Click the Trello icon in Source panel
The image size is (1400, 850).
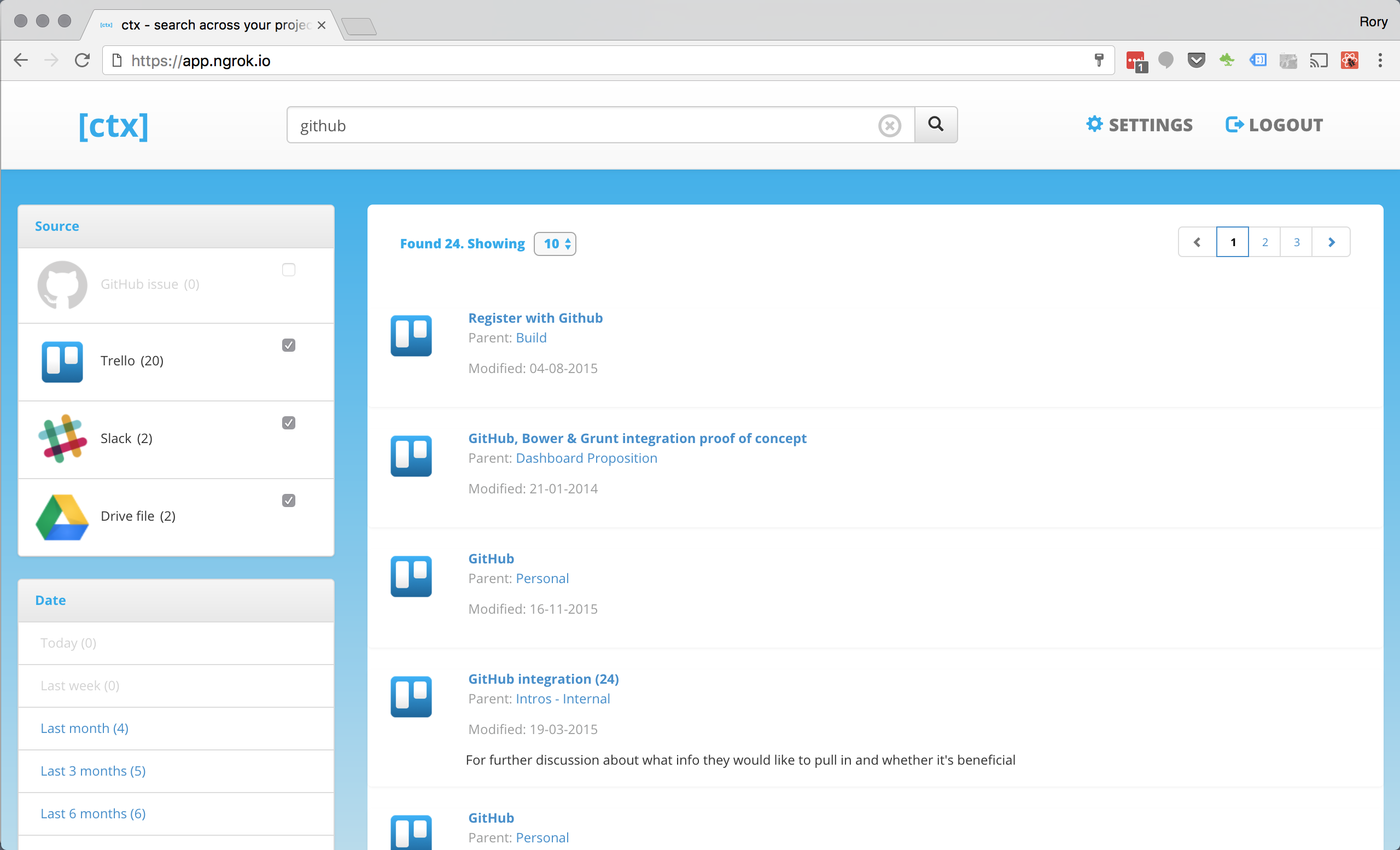[x=62, y=362]
